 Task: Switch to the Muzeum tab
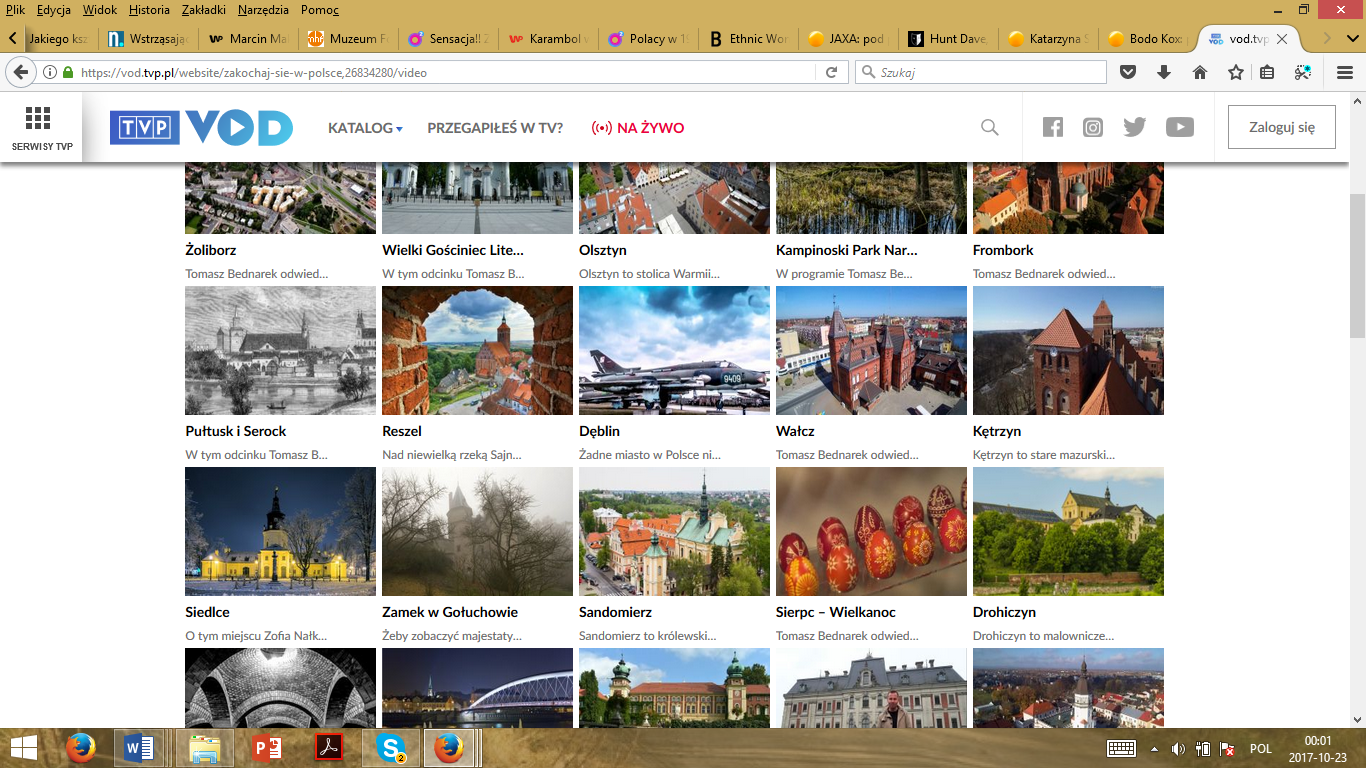pos(349,39)
